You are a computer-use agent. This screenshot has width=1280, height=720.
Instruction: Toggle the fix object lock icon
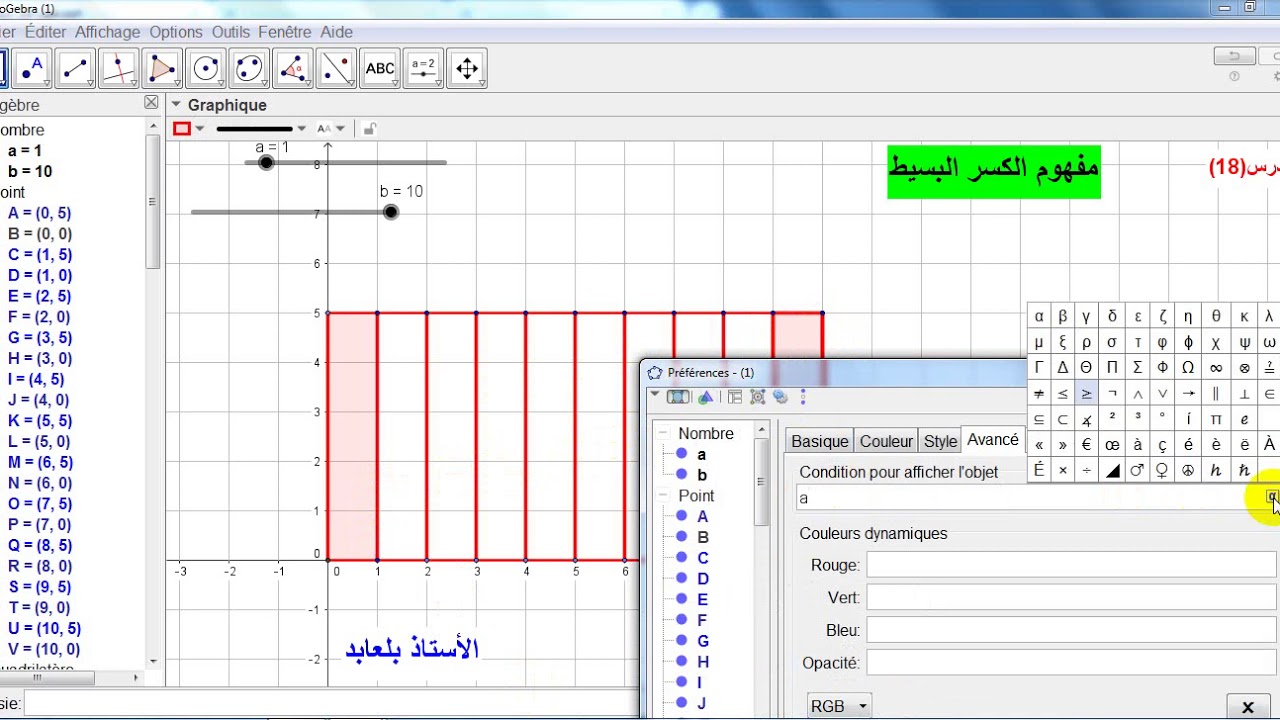369,128
